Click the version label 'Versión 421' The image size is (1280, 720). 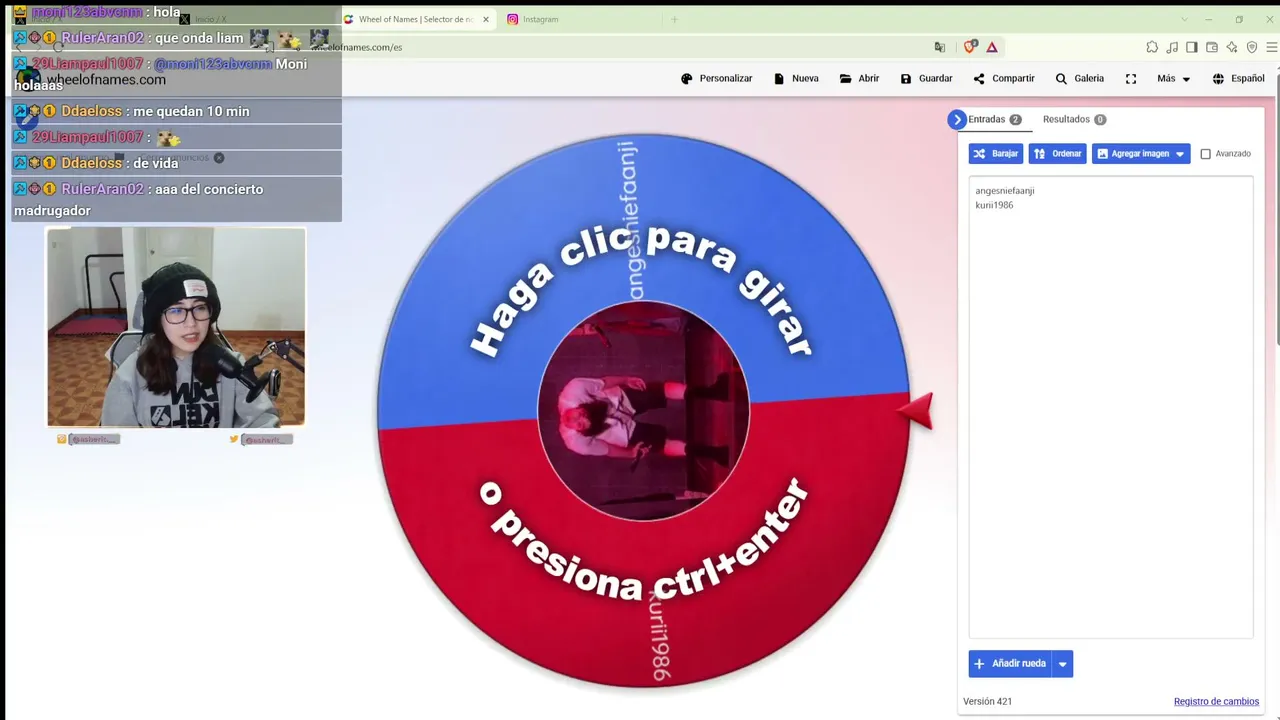[x=987, y=702]
